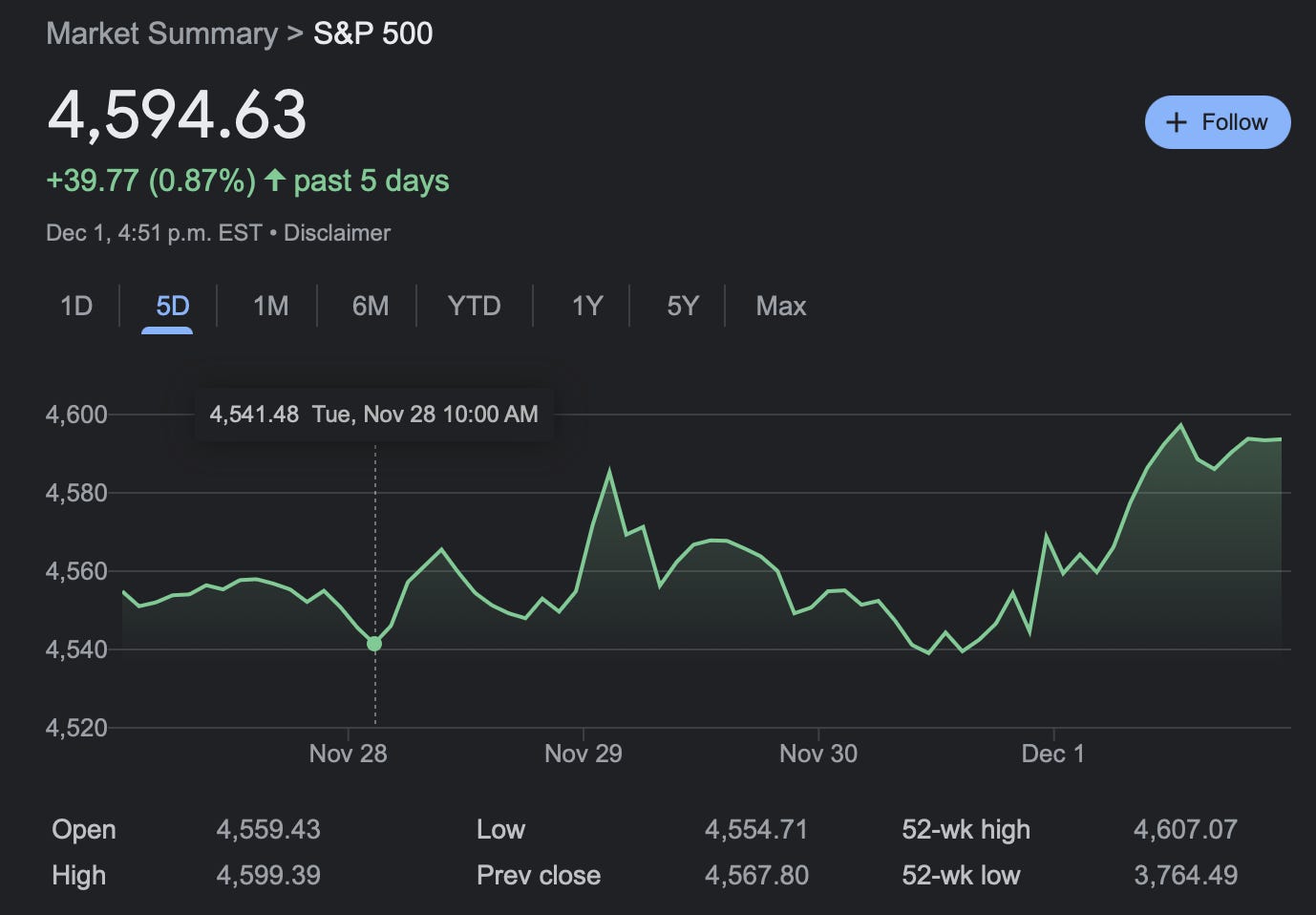Click the Open label
Screen dimensions: 1316x915
tap(83, 830)
